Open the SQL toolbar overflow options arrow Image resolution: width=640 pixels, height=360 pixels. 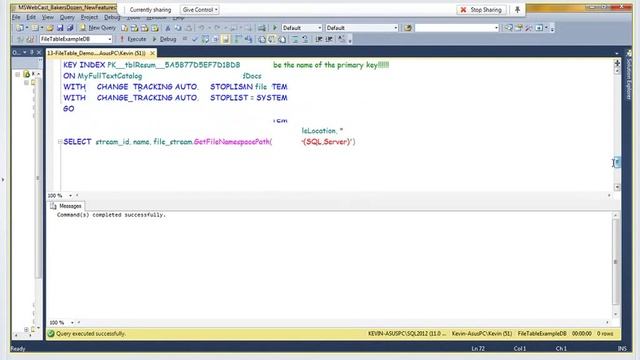click(350, 40)
